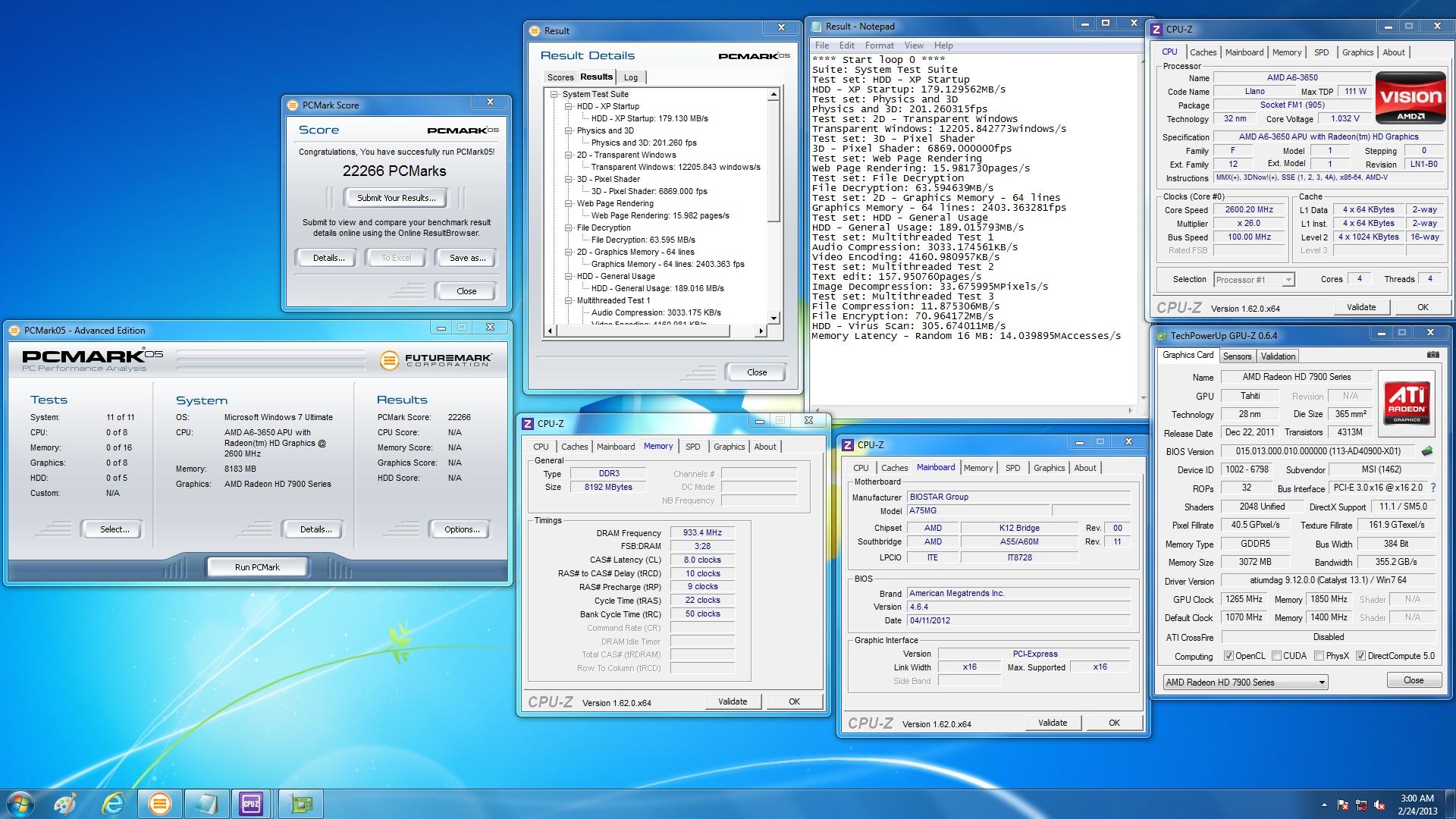Open SPD tab in CPU-Z Memory window
Screen dimensions: 1456x819
[x=692, y=447]
